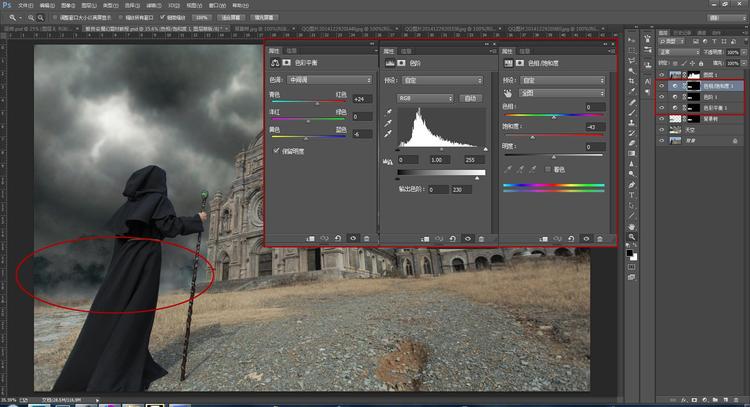750x407 pixels.
Task: Select the Rectangular Marquee tool
Action: pyautogui.click(x=632, y=50)
